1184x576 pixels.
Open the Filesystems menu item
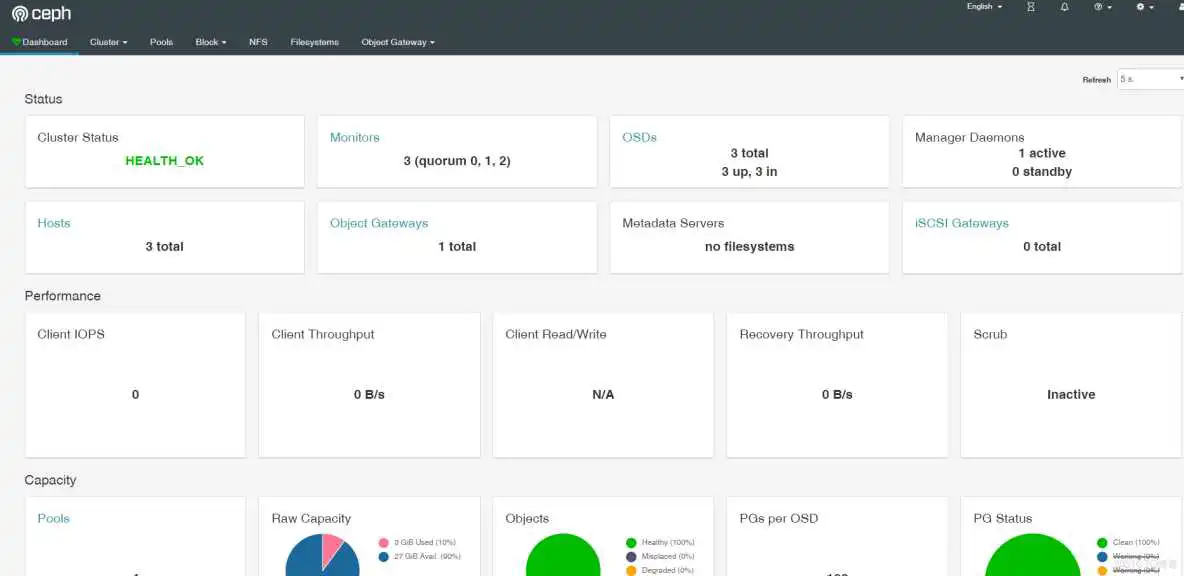[314, 42]
